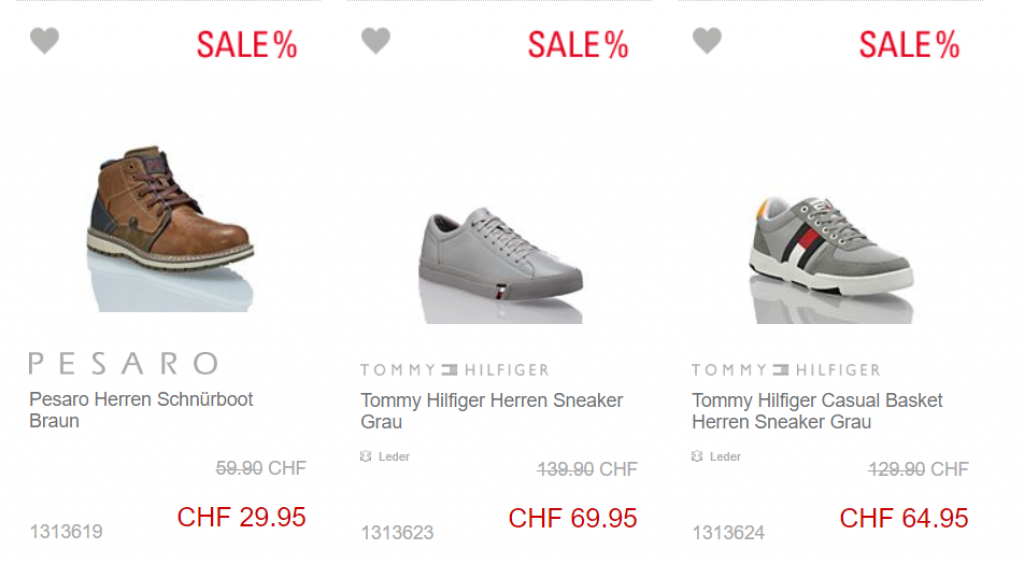Image resolution: width=1024 pixels, height=563 pixels.
Task: Click Tommy Hilfiger logo above Casual Basket
Action: (786, 370)
